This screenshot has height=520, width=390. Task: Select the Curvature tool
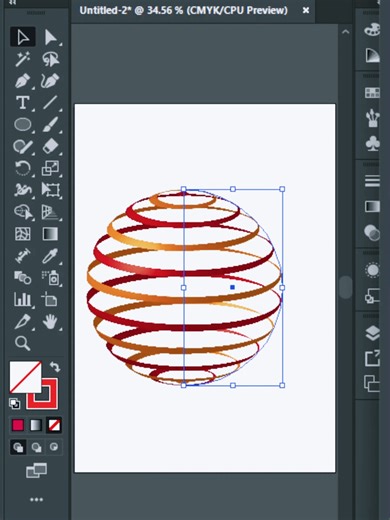[50, 81]
